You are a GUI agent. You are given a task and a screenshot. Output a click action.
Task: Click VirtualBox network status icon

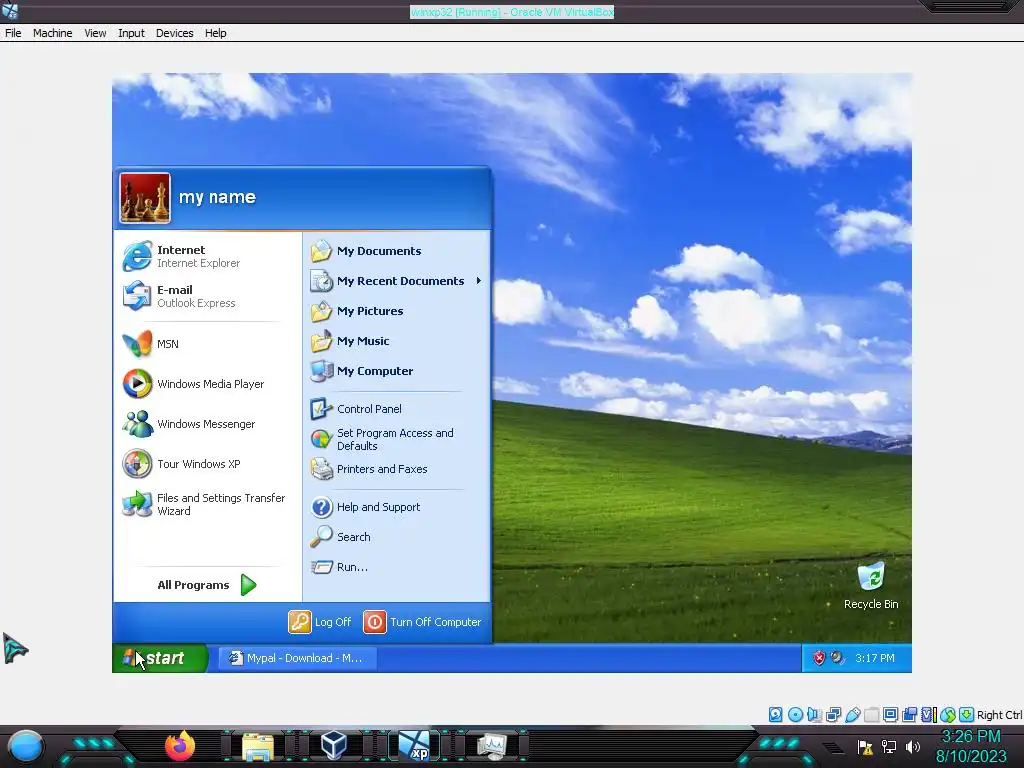(833, 714)
